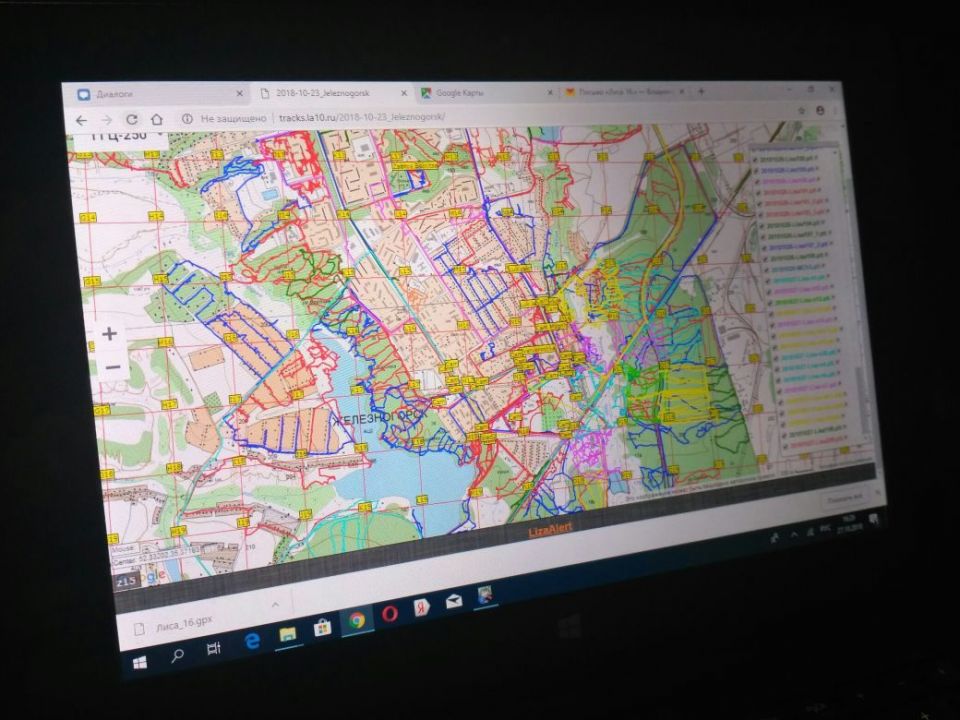Click the map zoom in plus button
960x720 pixels.
(x=109, y=333)
